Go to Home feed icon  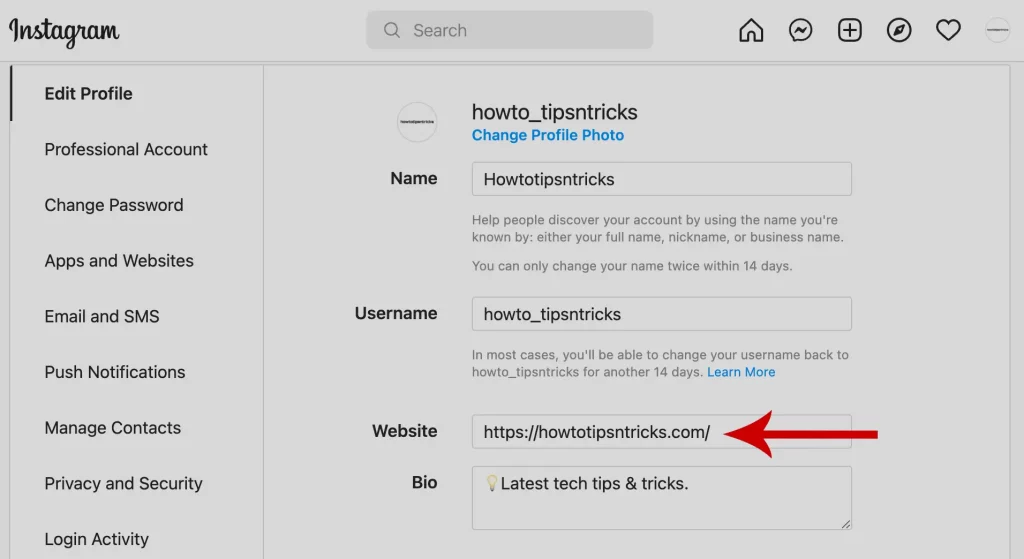click(751, 30)
